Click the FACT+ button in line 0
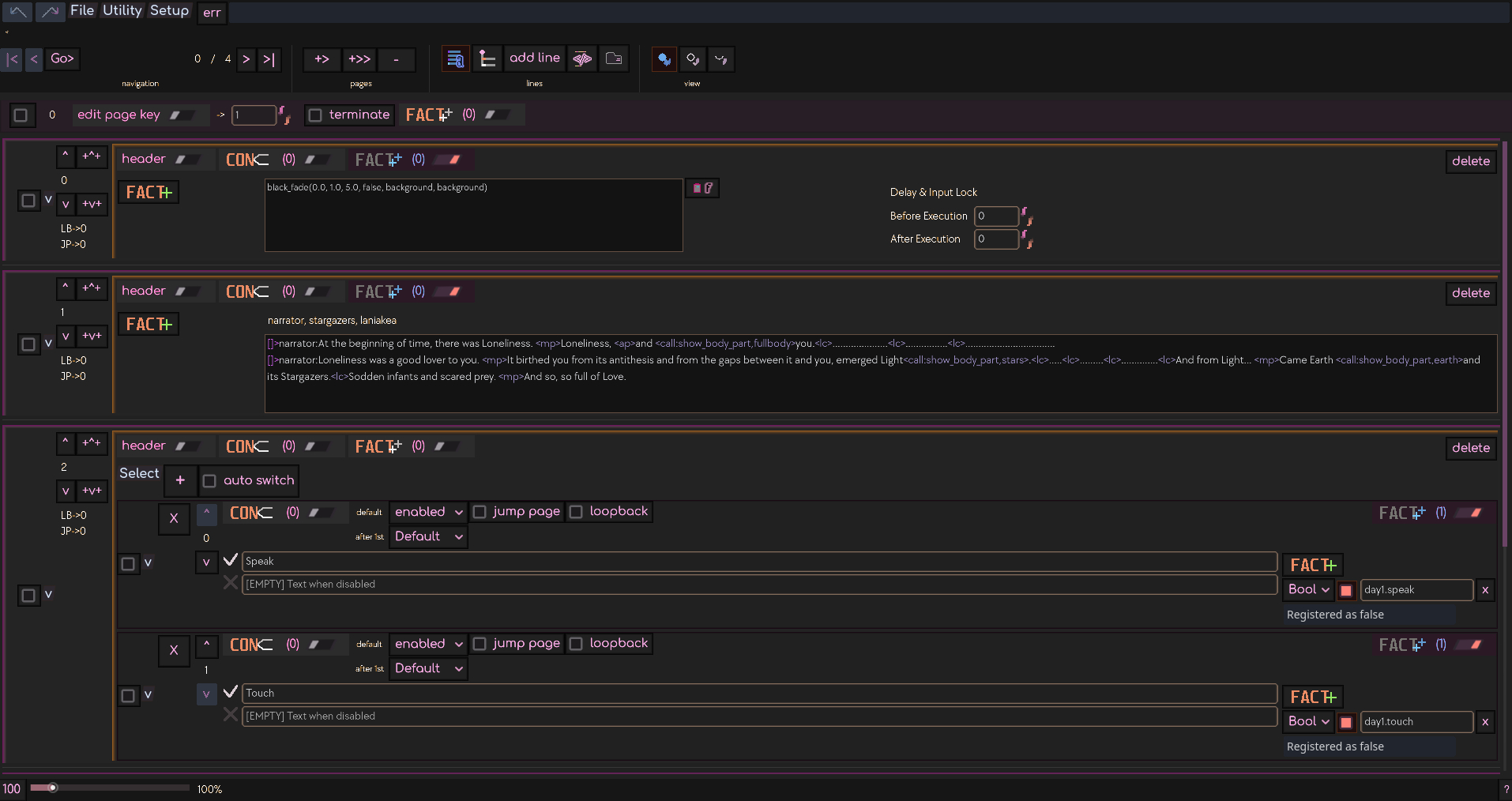 [x=149, y=192]
